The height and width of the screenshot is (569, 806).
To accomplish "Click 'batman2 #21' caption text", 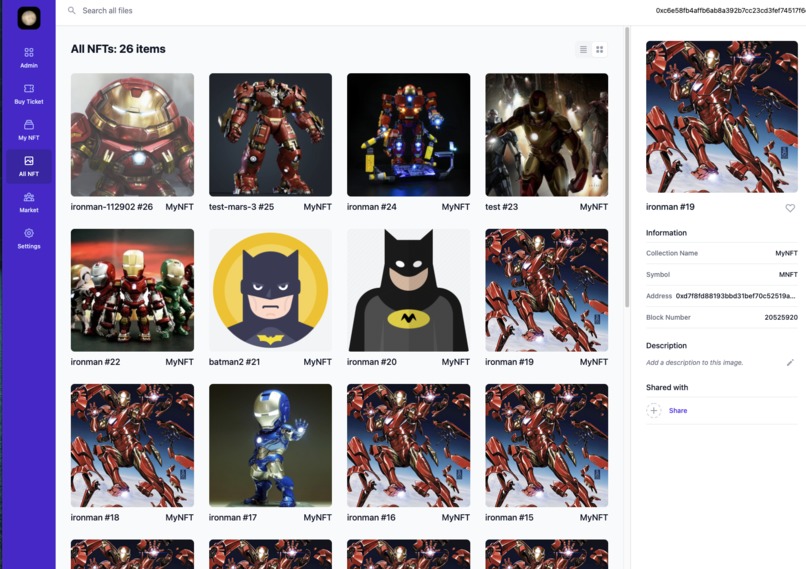I will click(234, 362).
